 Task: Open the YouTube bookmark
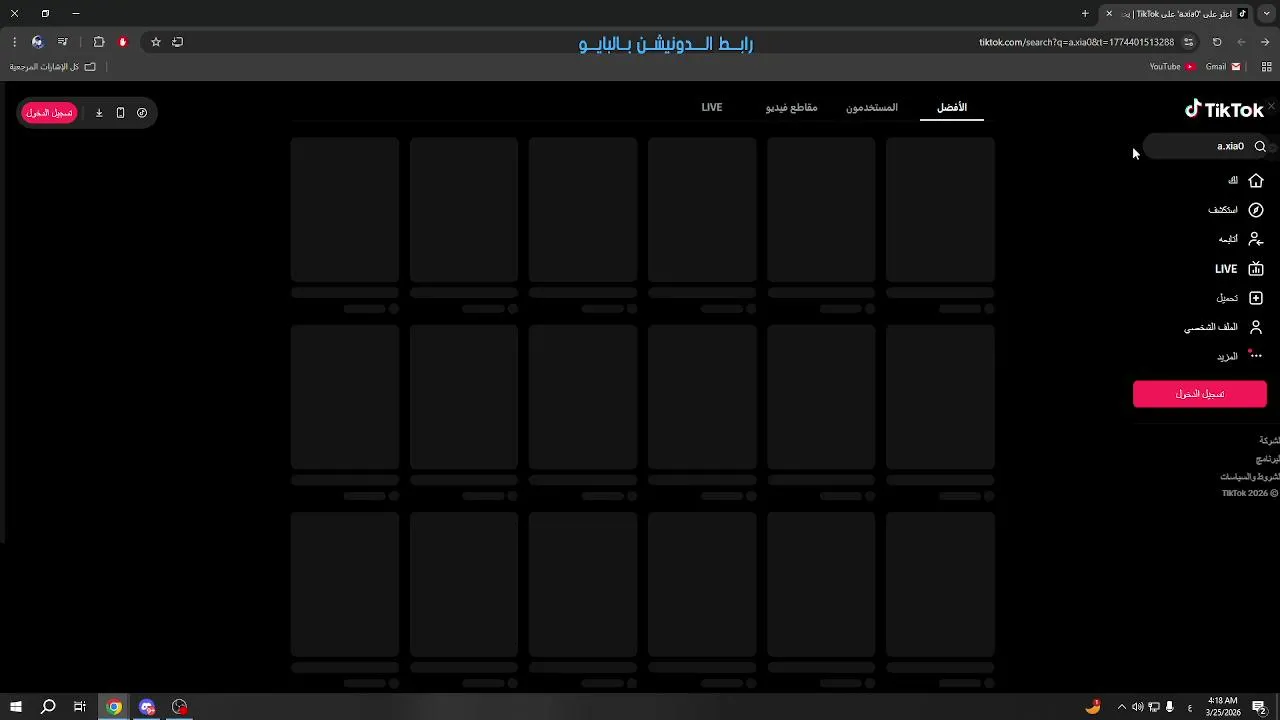[x=1172, y=67]
